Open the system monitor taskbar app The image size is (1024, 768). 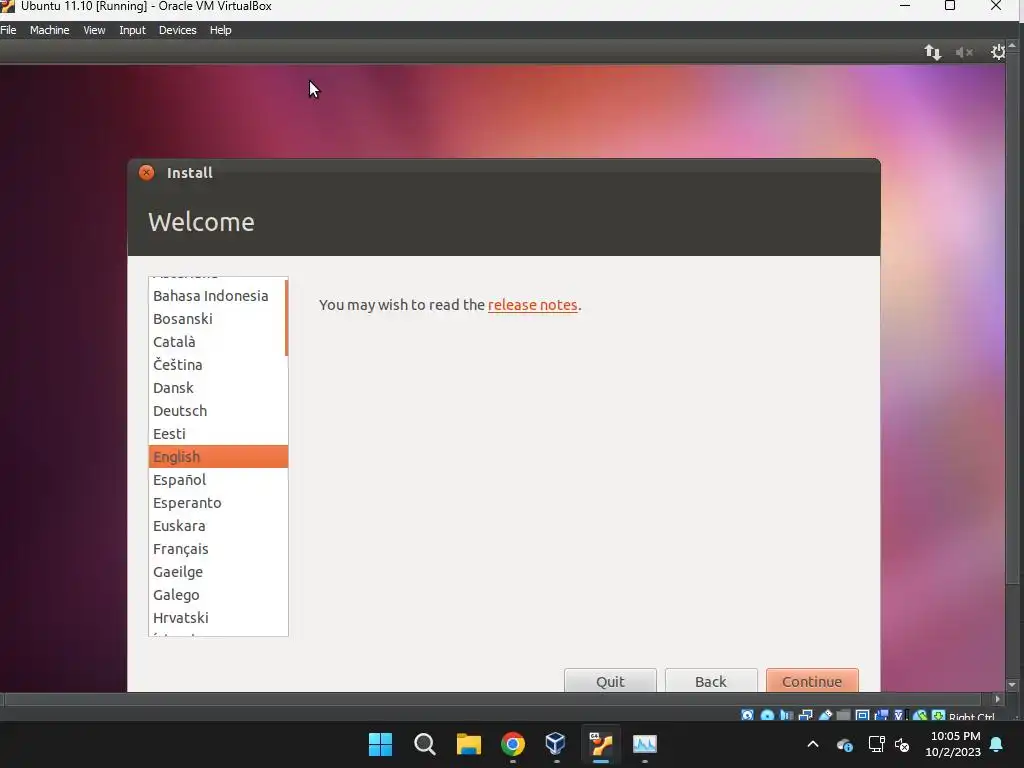pyautogui.click(x=645, y=744)
